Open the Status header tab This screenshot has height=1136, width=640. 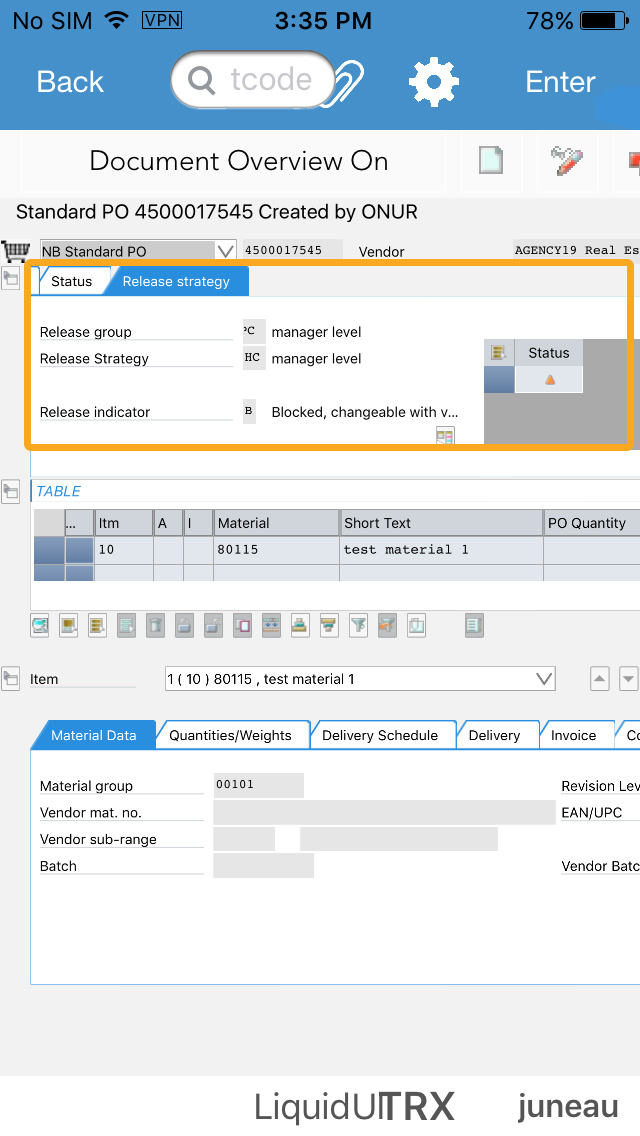(x=71, y=281)
